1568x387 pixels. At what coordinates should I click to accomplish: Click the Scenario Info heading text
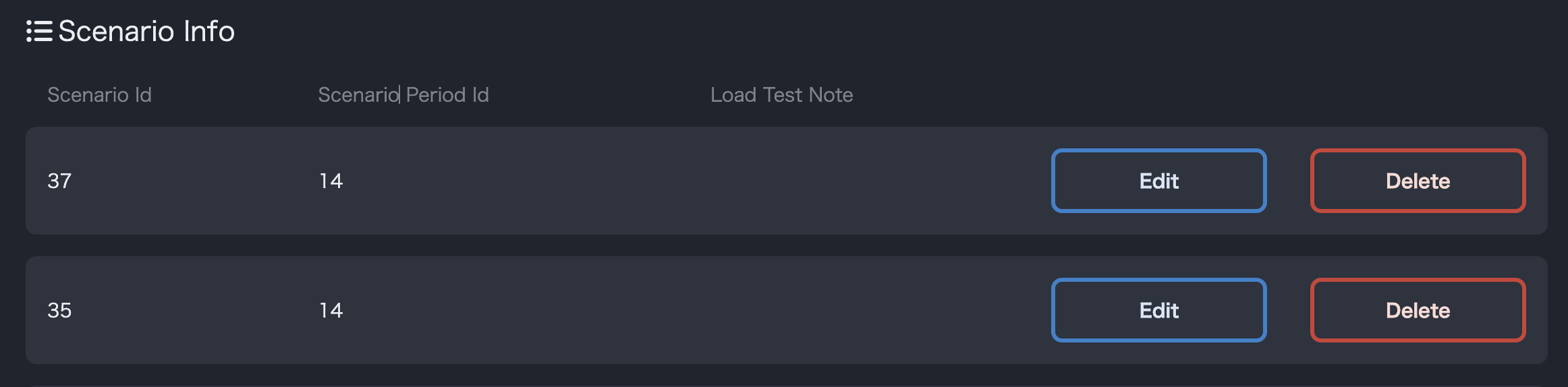pyautogui.click(x=146, y=32)
